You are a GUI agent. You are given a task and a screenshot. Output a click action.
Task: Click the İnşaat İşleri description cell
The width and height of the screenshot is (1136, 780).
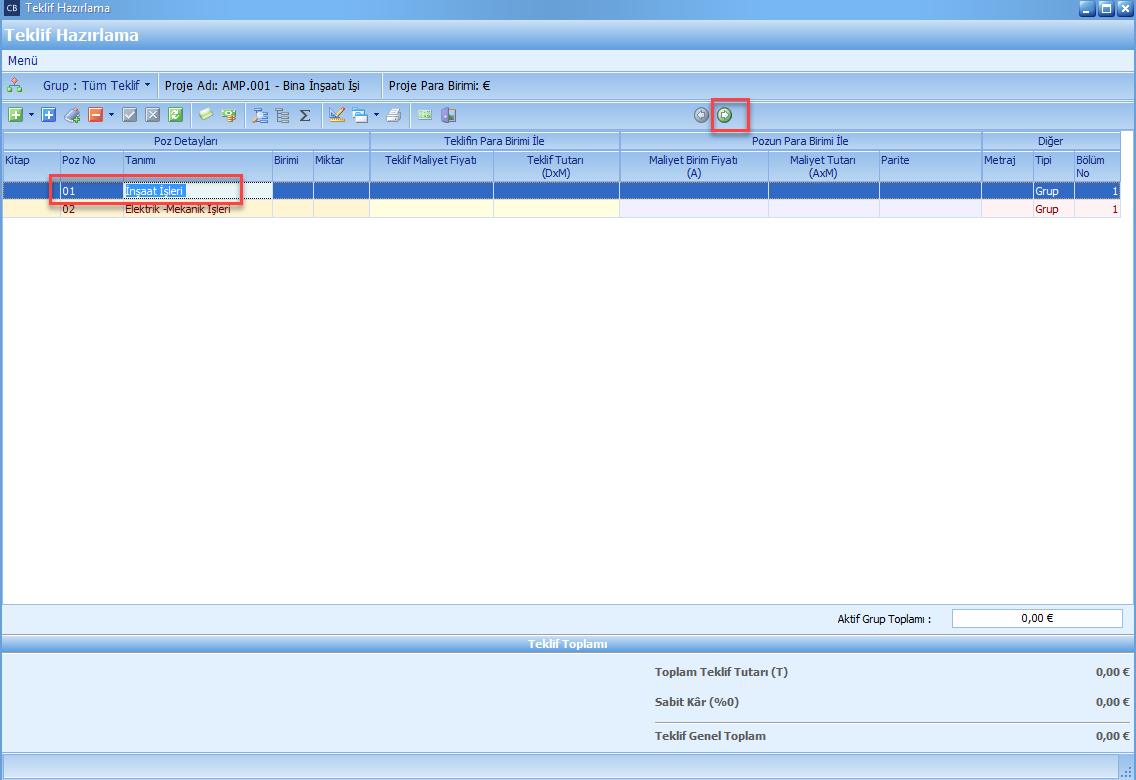coord(180,190)
